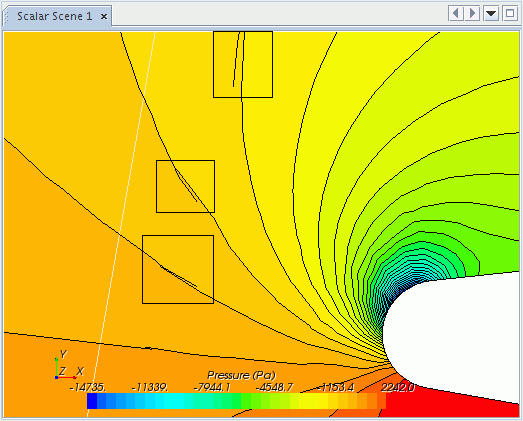523x421 pixels.
Task: Pick the dark blue end of the pressure color bar
Action: pos(92,401)
